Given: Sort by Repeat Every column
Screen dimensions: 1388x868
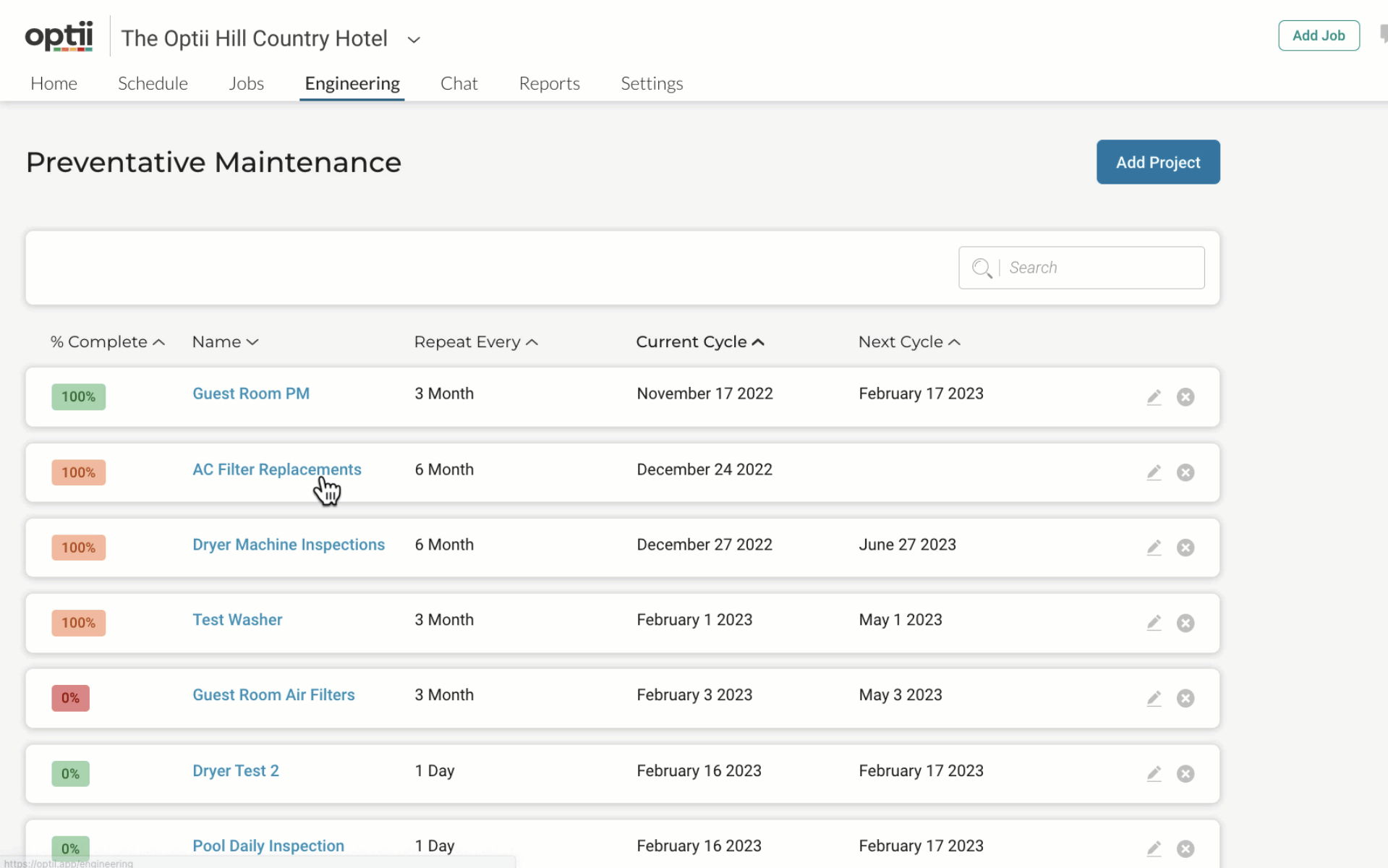Looking at the screenshot, I should [475, 342].
